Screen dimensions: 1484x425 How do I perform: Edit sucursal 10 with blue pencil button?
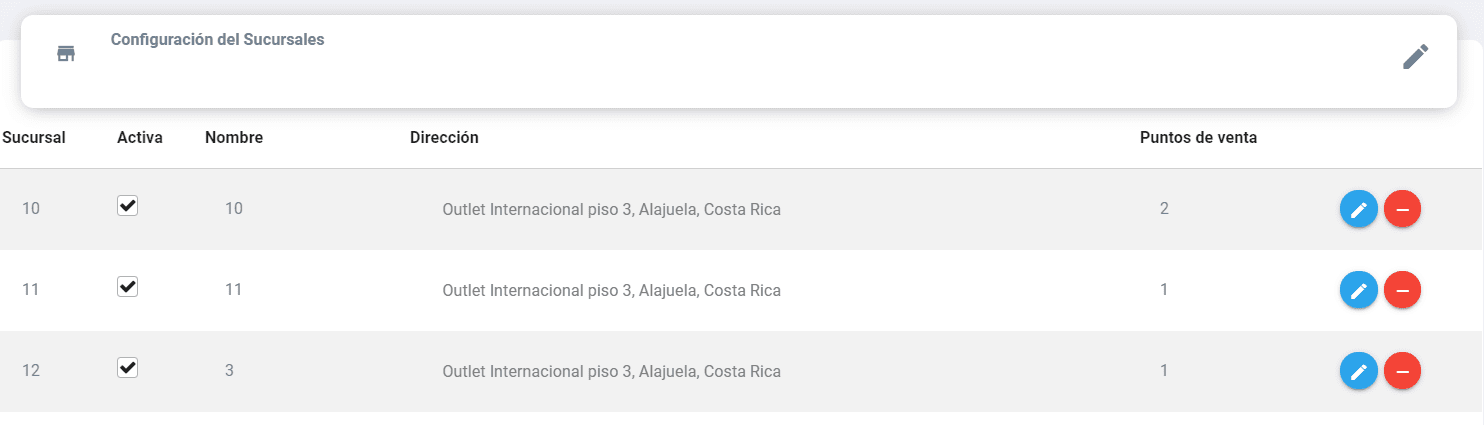point(1358,209)
